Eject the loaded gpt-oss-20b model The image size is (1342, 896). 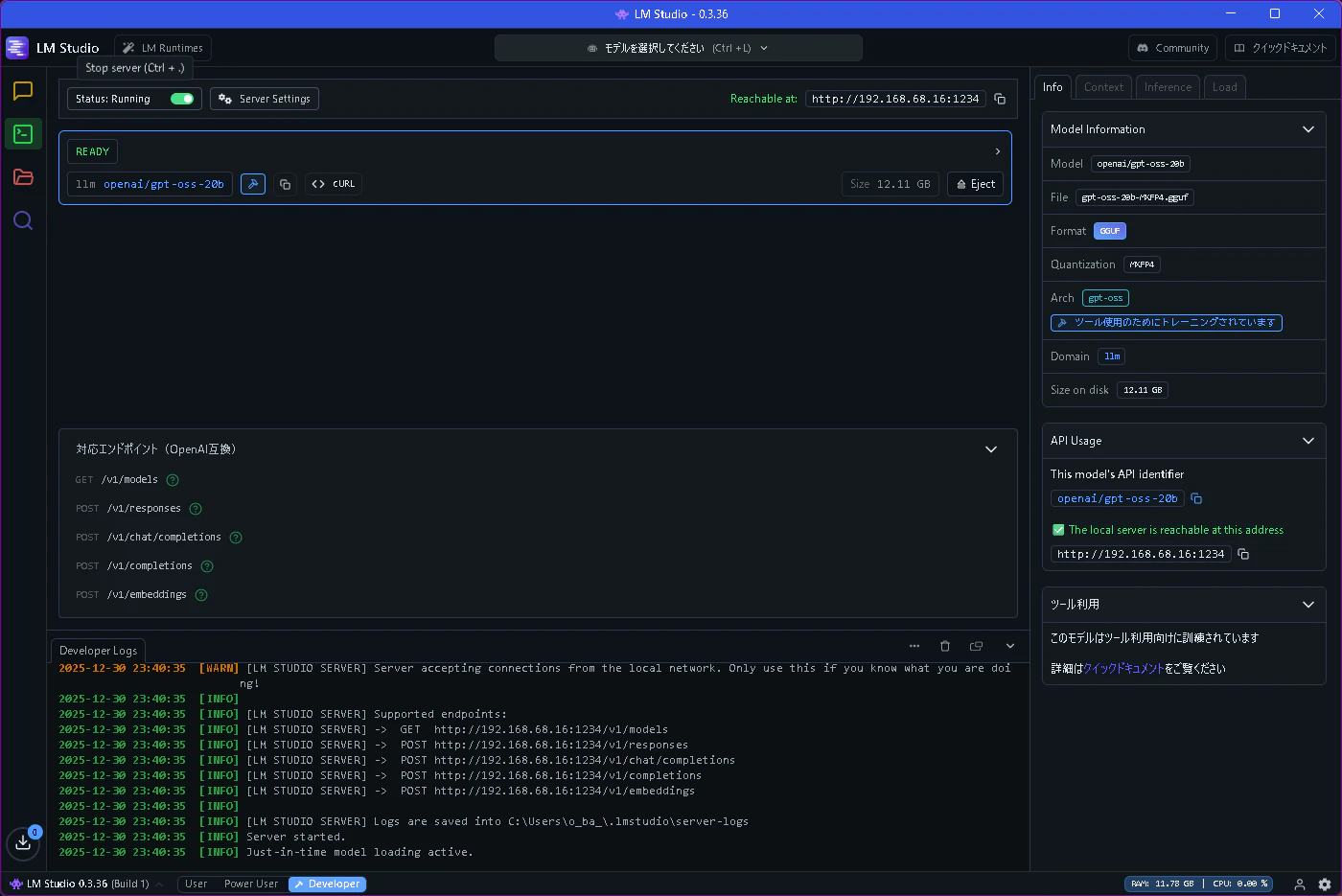[x=975, y=184]
